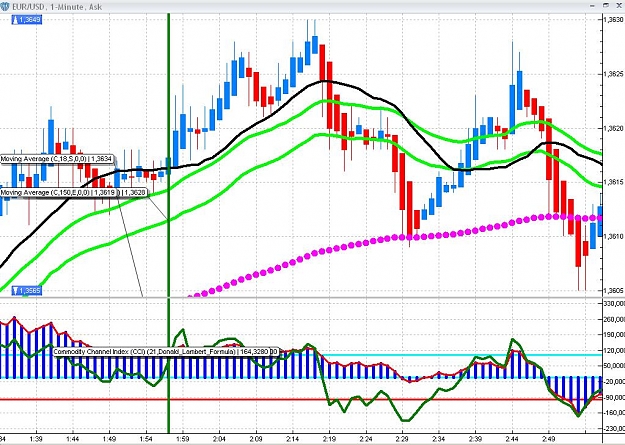The height and width of the screenshot is (445, 625).
Task: Click the -160,00 CCI scale value
Action: point(614,413)
